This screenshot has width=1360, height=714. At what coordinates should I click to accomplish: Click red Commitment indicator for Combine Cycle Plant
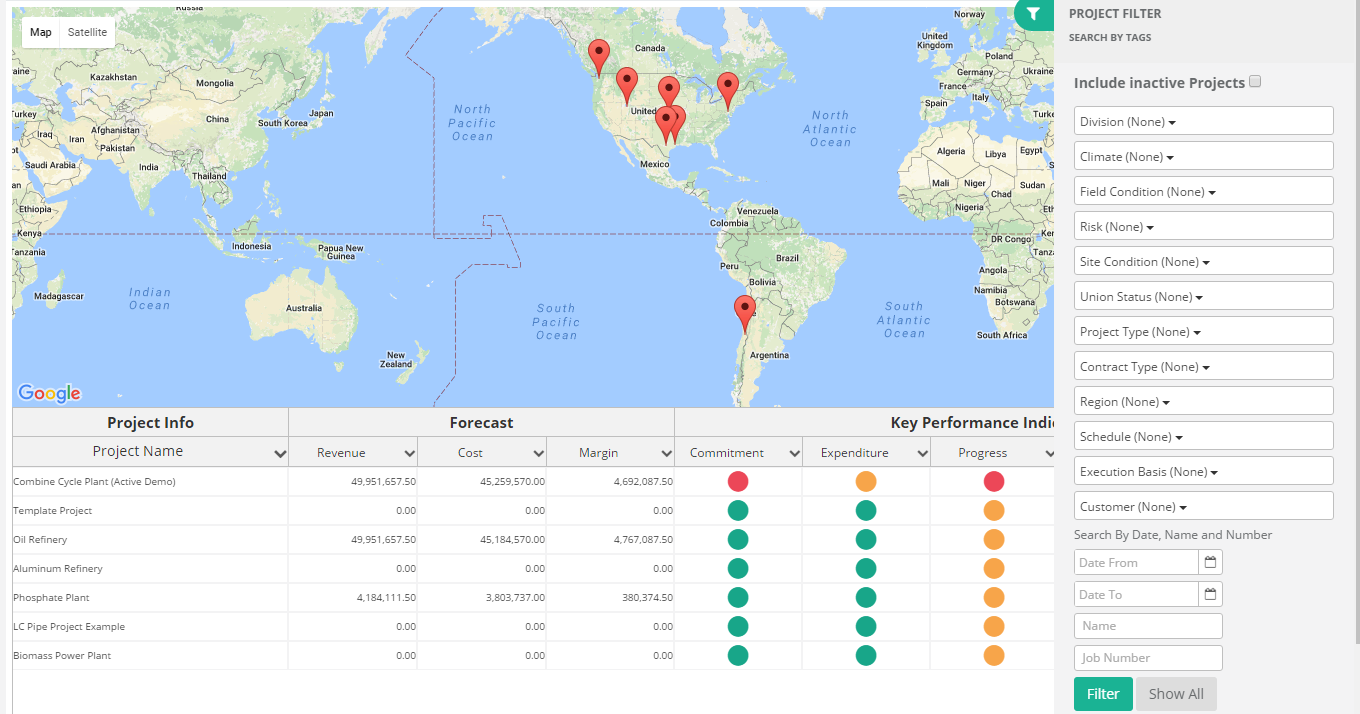tap(738, 481)
